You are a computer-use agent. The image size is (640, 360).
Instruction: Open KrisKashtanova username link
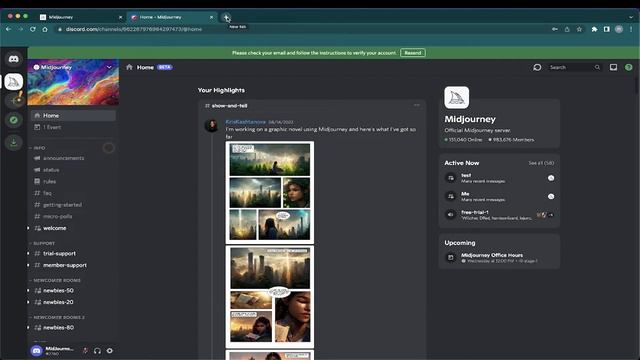(x=246, y=122)
